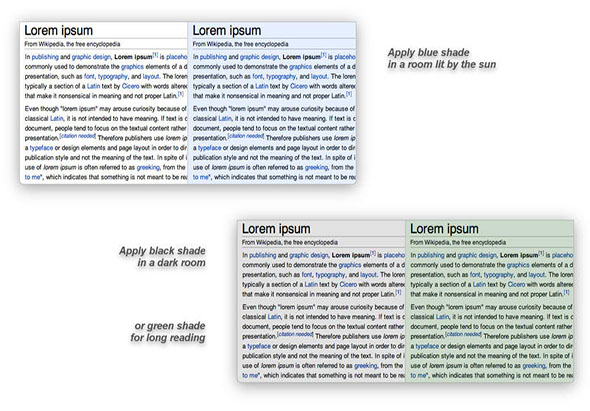Follow the typography link in gray-shaded panel
Image resolution: width=590 pixels, height=411 pixels.
tap(330, 274)
